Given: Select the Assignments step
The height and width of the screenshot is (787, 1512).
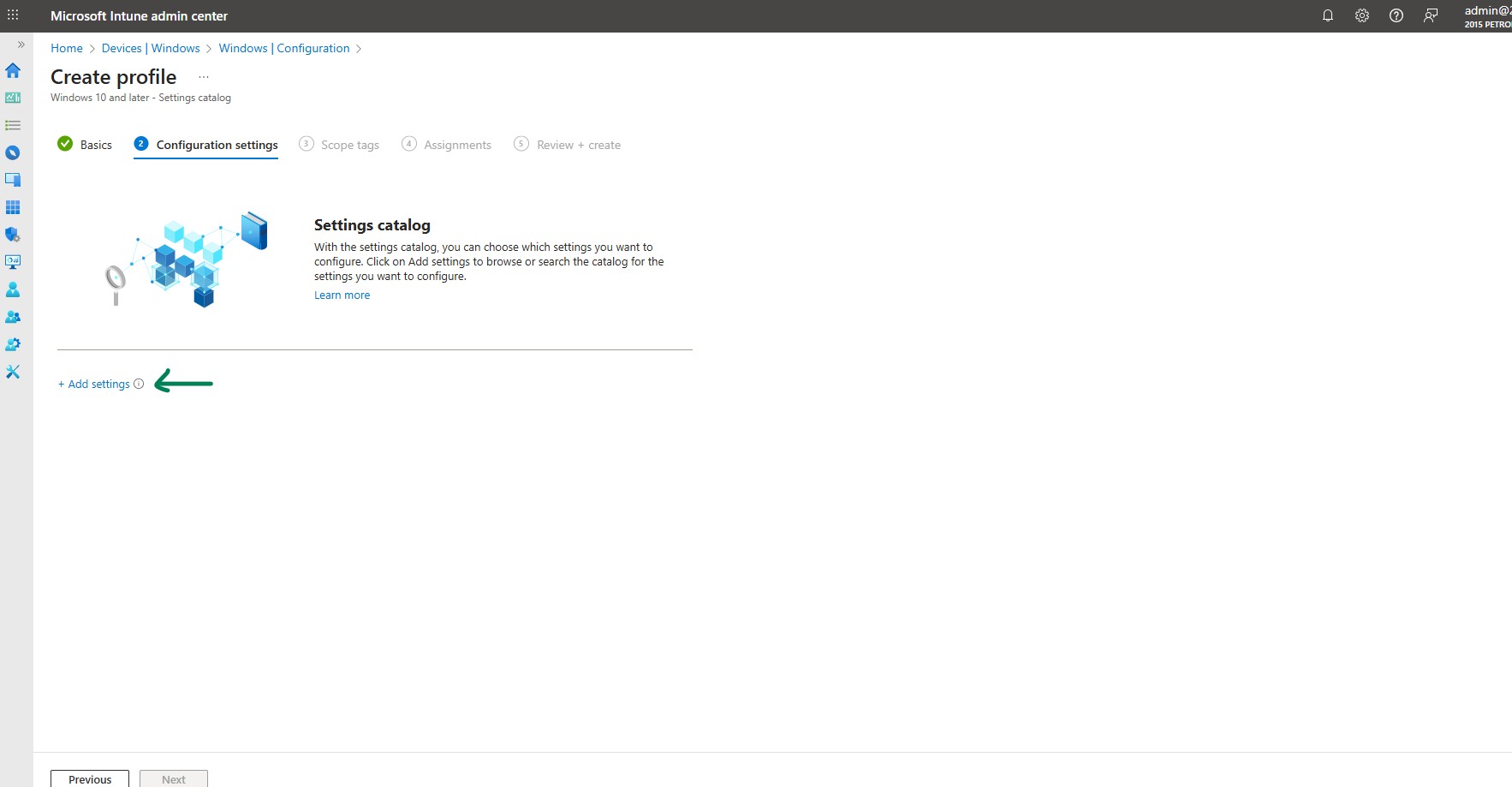Looking at the screenshot, I should pyautogui.click(x=457, y=145).
